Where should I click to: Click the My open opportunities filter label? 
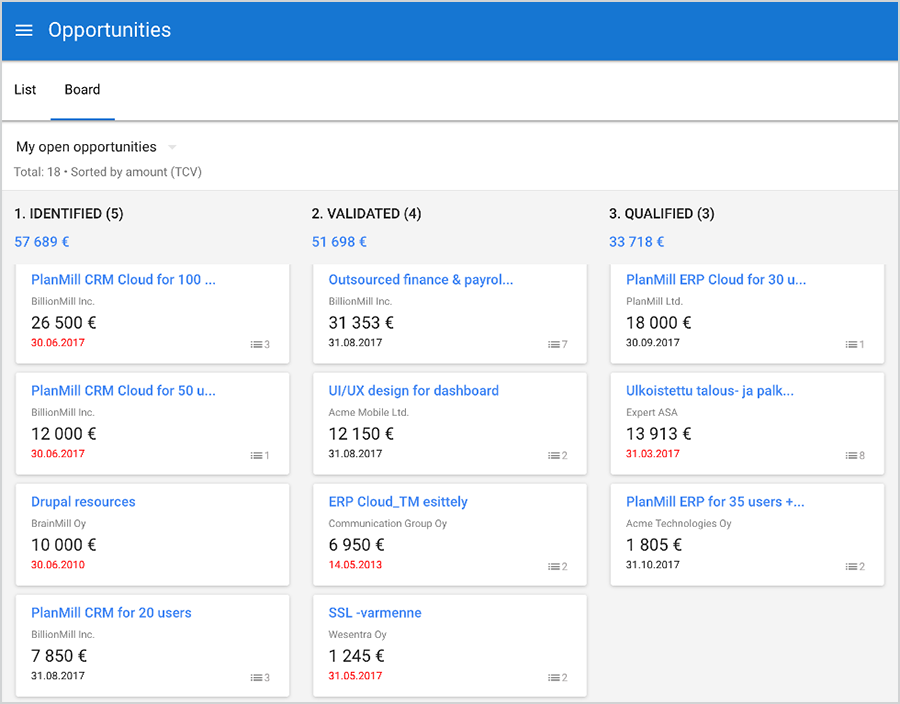click(x=86, y=147)
